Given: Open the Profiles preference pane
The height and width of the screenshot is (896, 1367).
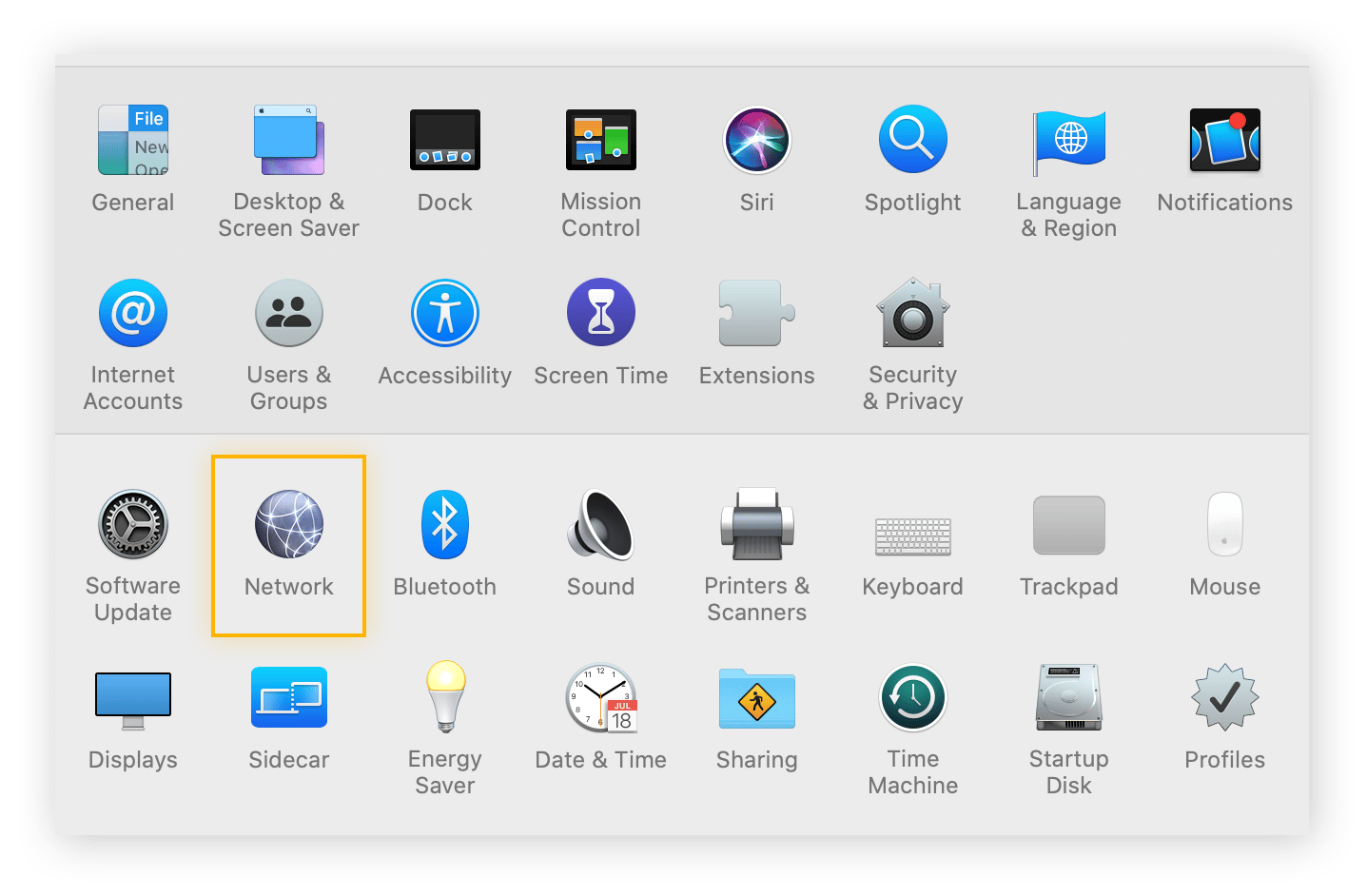Looking at the screenshot, I should click(x=1224, y=697).
